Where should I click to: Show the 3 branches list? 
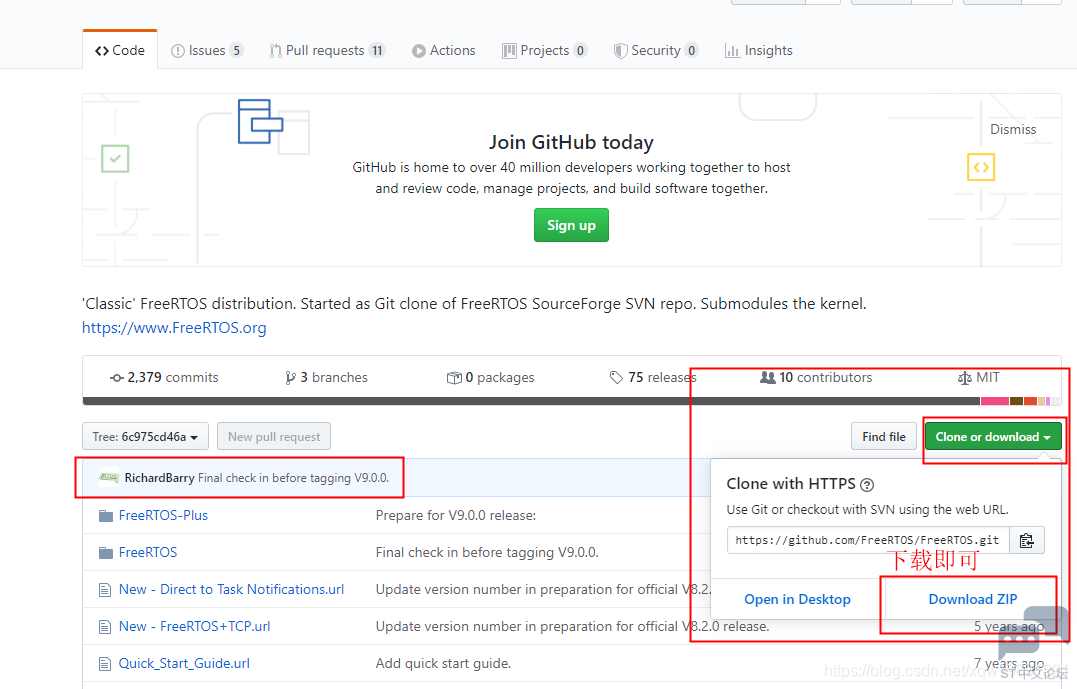point(326,377)
